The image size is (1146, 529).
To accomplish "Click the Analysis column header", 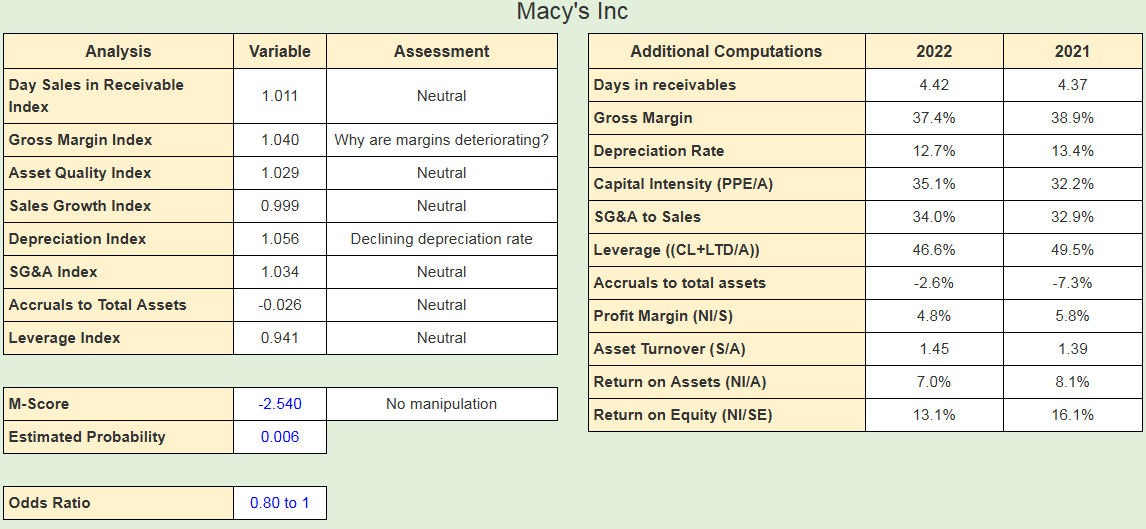I will click(118, 51).
